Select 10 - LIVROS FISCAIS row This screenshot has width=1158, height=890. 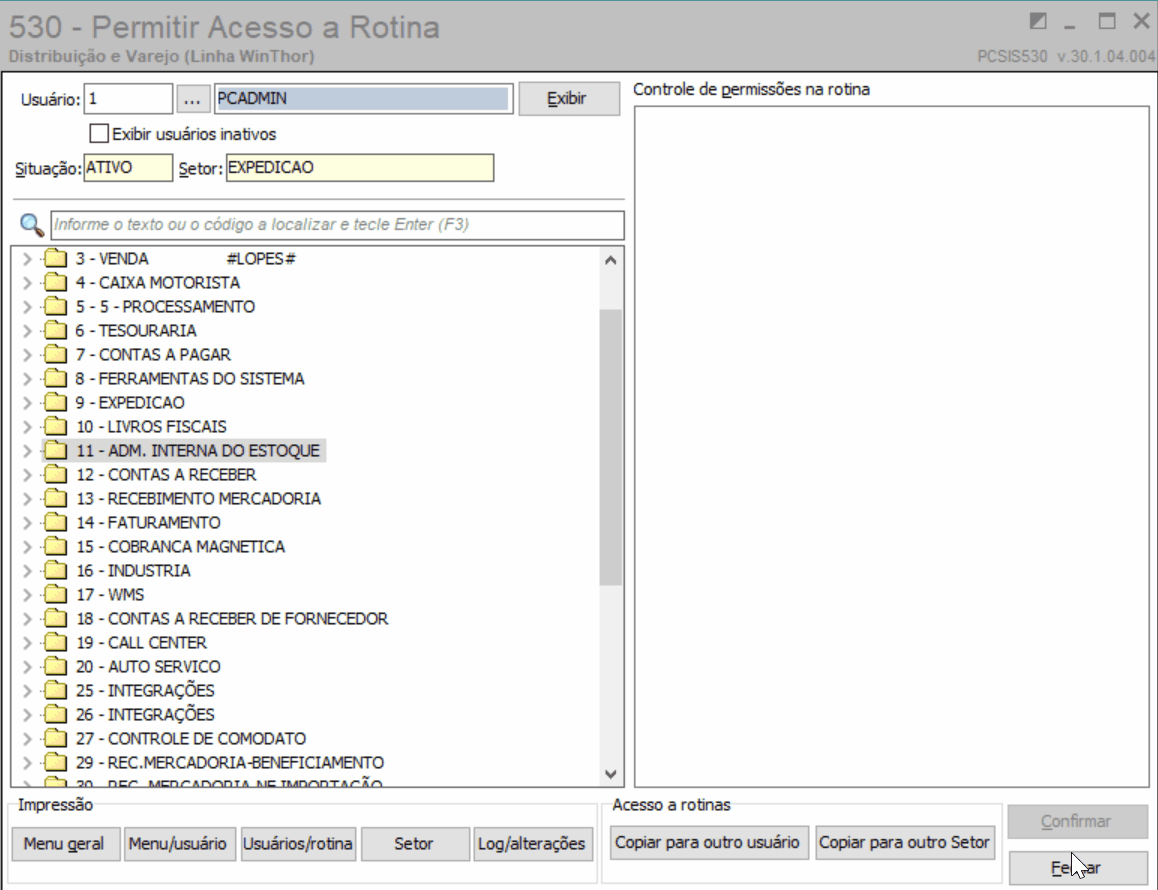click(x=151, y=427)
